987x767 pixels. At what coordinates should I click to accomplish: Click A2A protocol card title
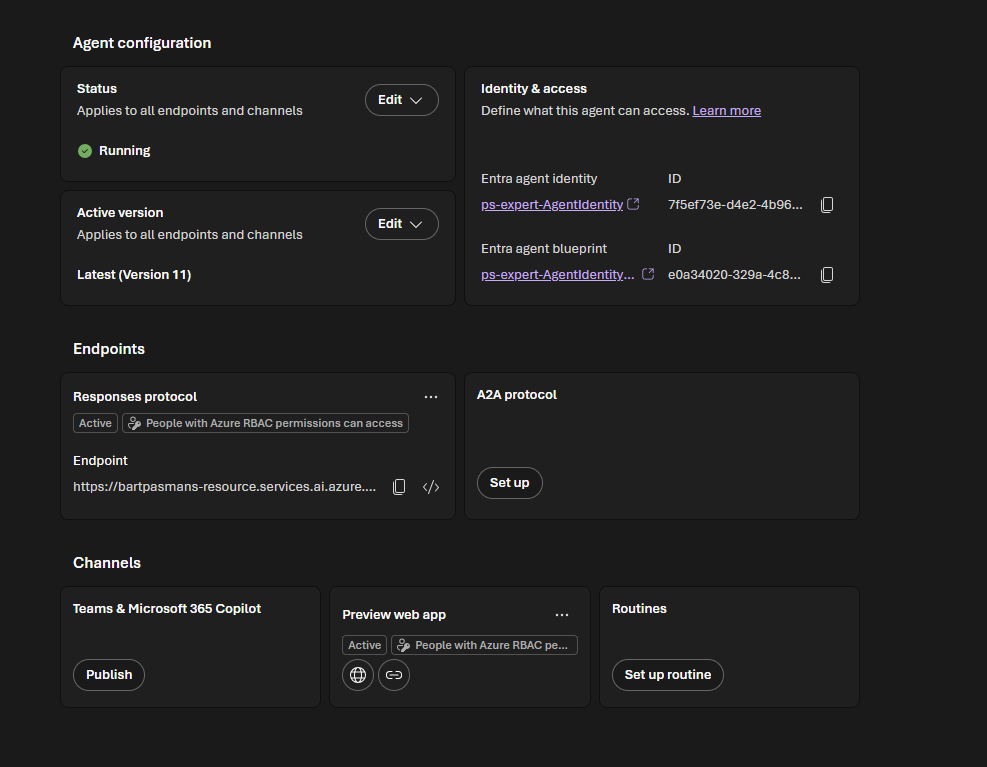pyautogui.click(x=517, y=395)
